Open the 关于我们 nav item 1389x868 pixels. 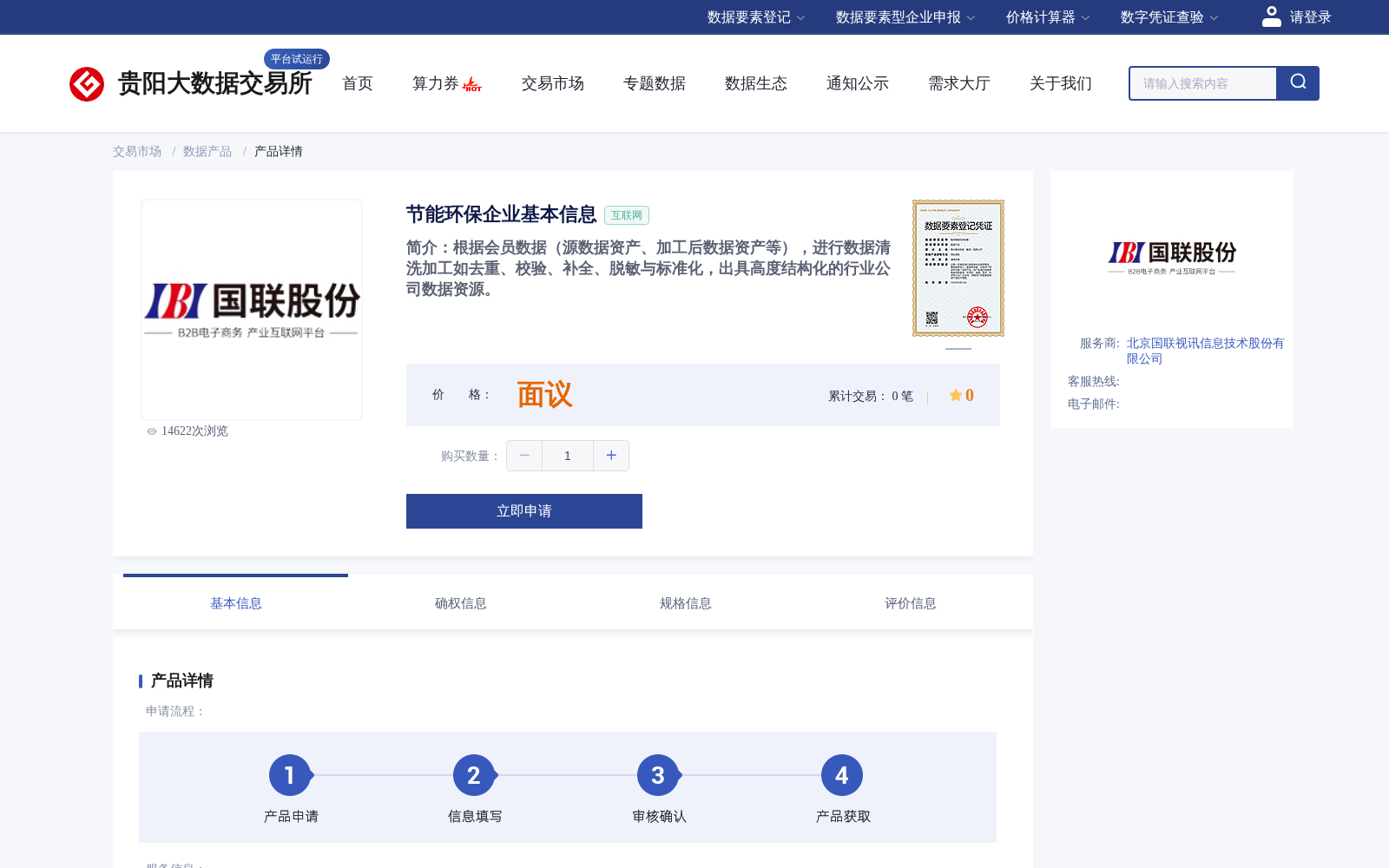(x=1061, y=83)
